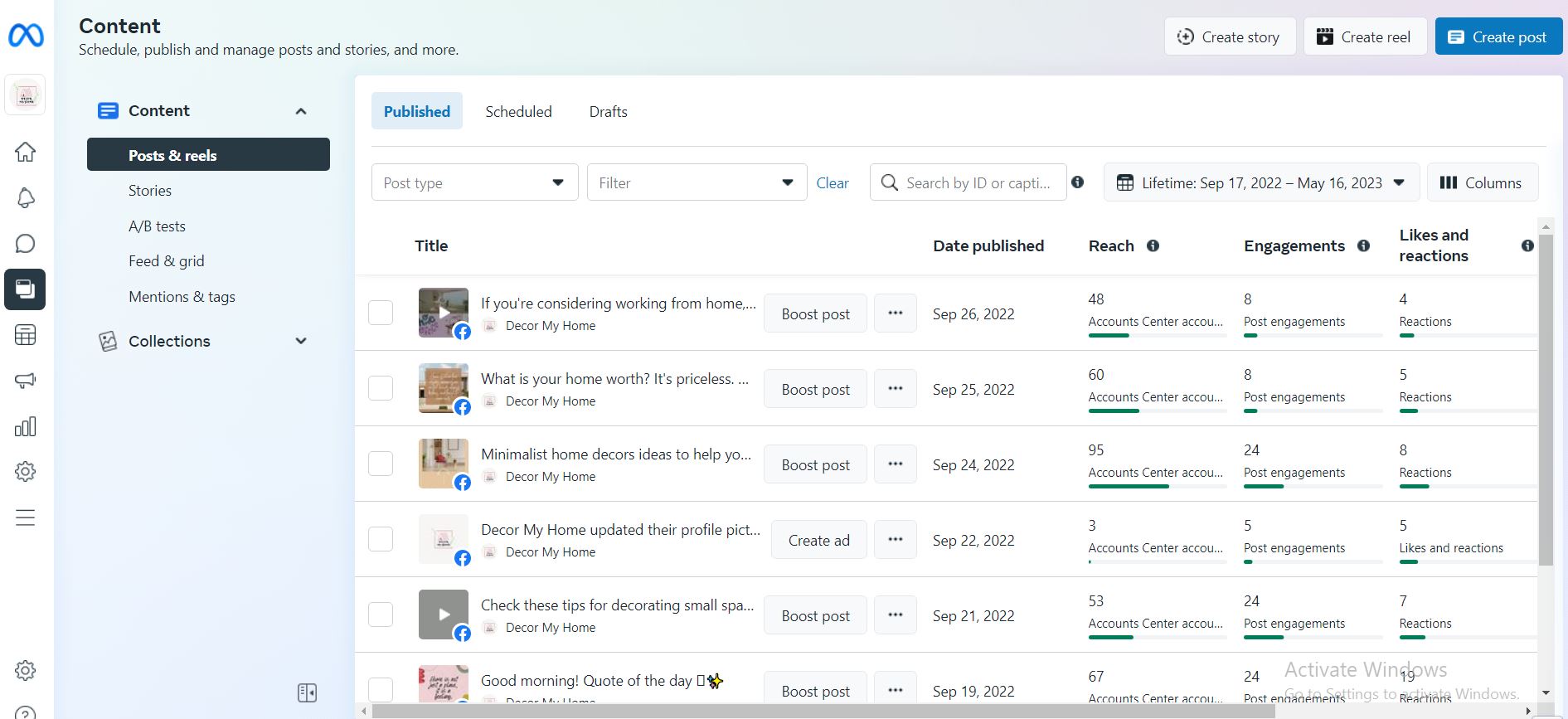Open thumbnail of small spaces tips video
Image resolution: width=1568 pixels, height=719 pixels.
444,615
